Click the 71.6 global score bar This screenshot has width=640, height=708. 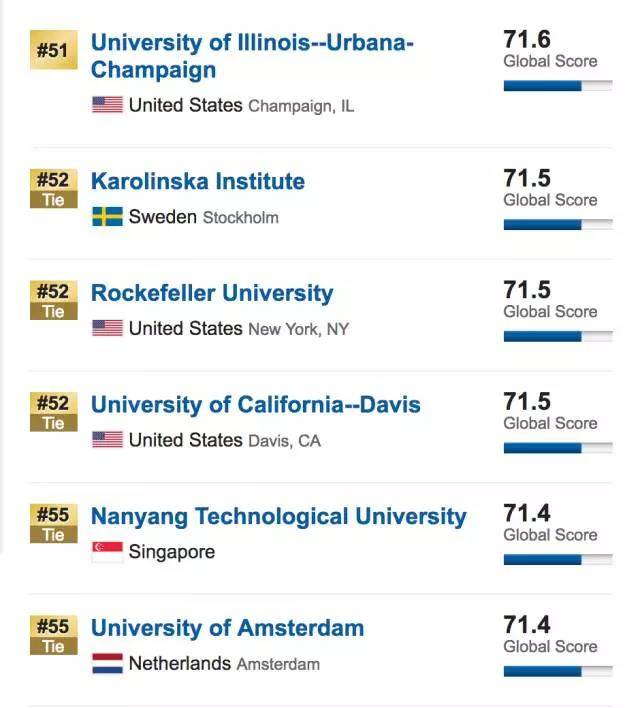click(557, 87)
